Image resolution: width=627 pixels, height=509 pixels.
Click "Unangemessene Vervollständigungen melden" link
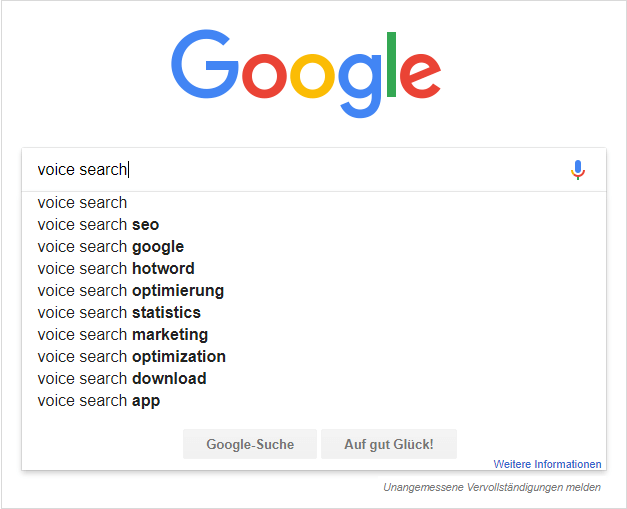(492, 488)
